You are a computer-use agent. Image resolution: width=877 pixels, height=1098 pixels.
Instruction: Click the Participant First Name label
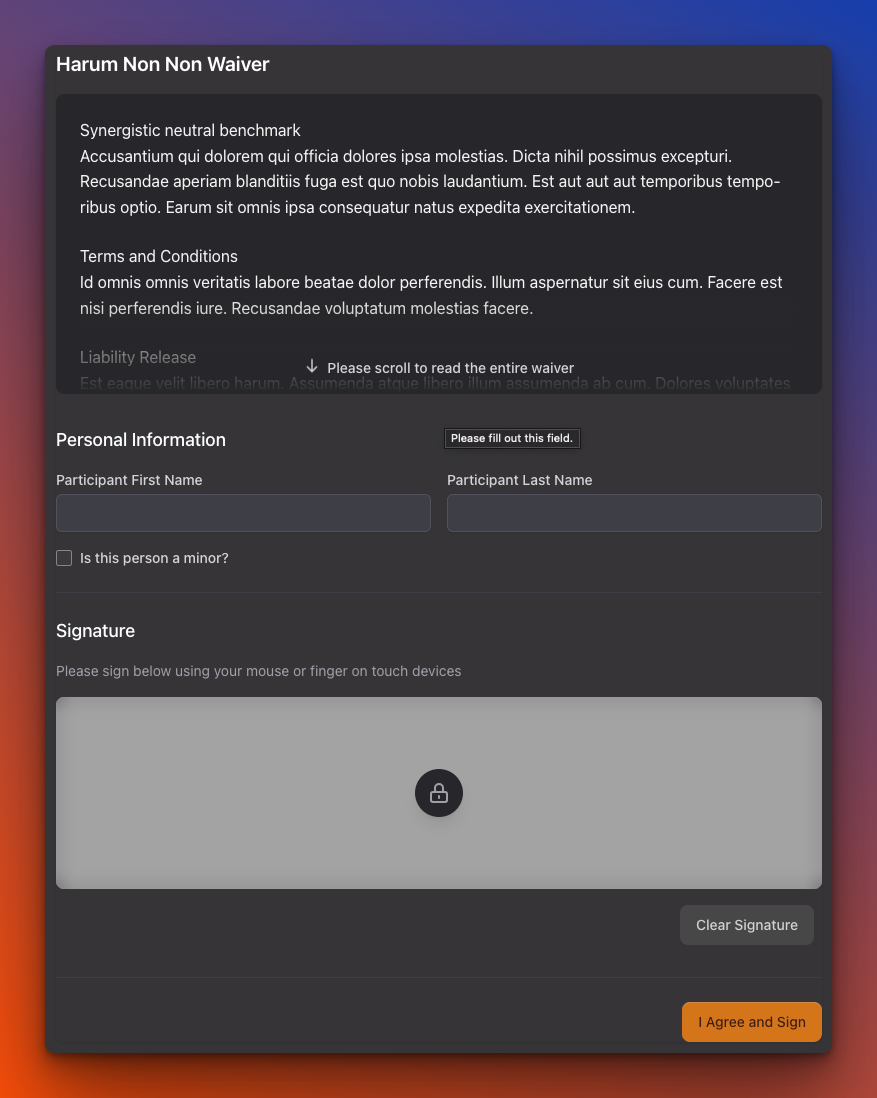point(129,480)
